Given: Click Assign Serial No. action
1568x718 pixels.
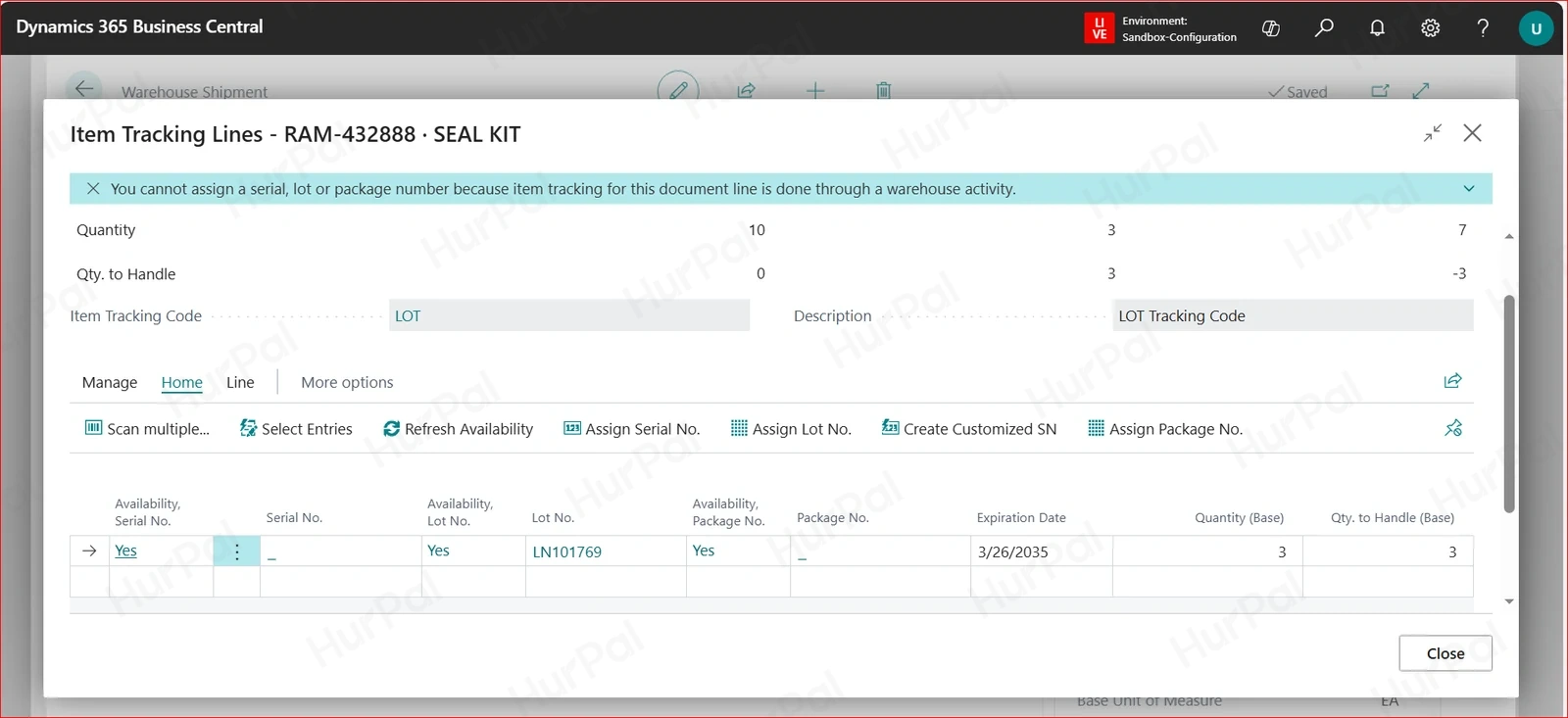Looking at the screenshot, I should [x=631, y=428].
